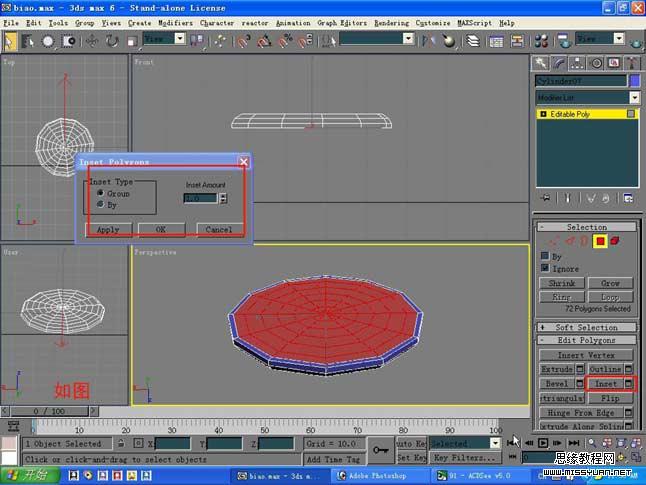Click Show End Result toggle icon

(x=567, y=198)
